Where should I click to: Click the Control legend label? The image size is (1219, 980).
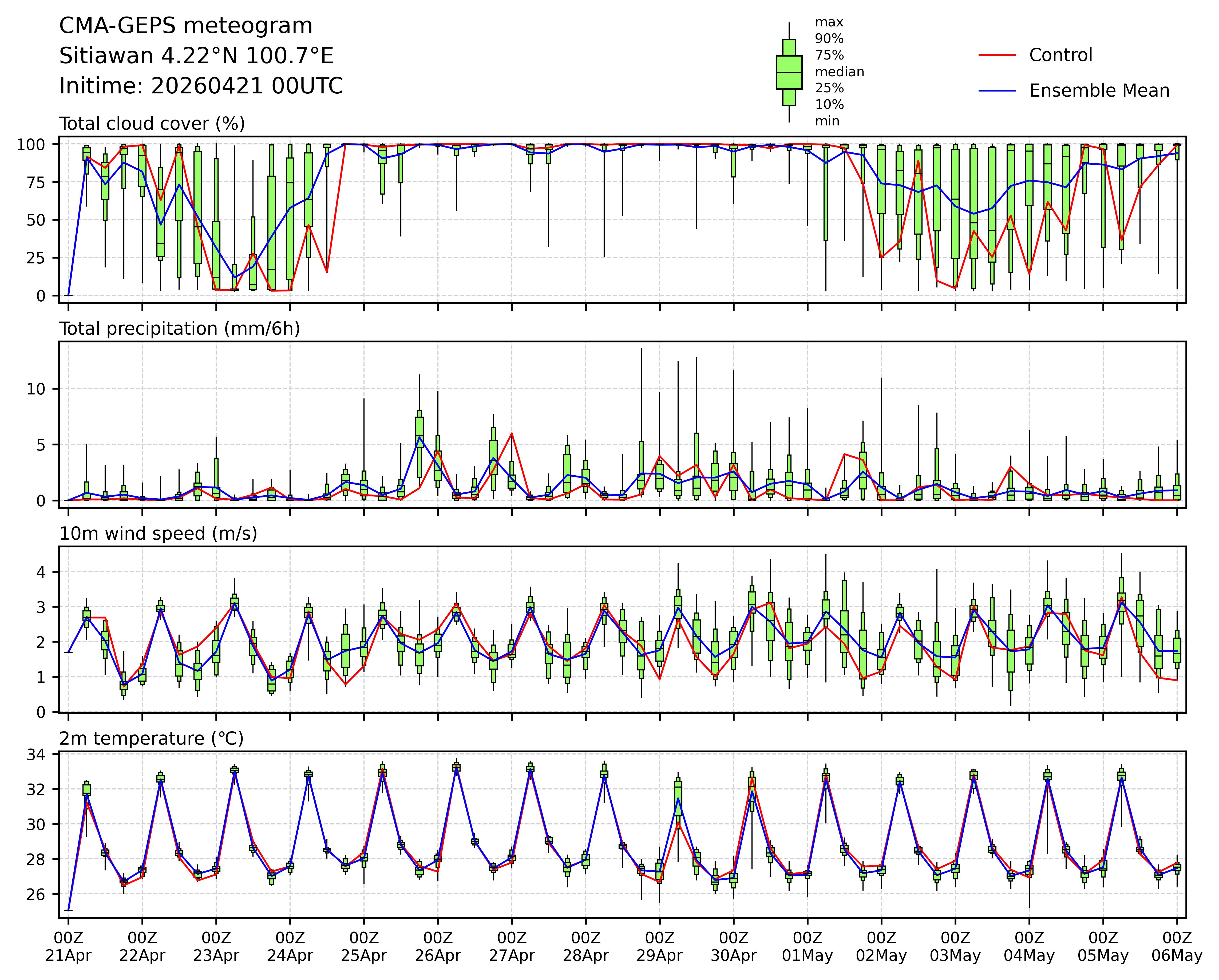pos(1061,55)
